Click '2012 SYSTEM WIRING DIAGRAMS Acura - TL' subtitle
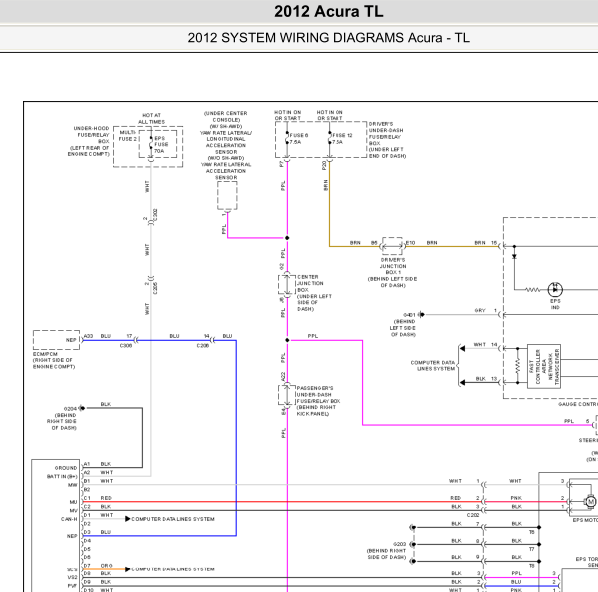The image size is (598, 592). (328, 38)
